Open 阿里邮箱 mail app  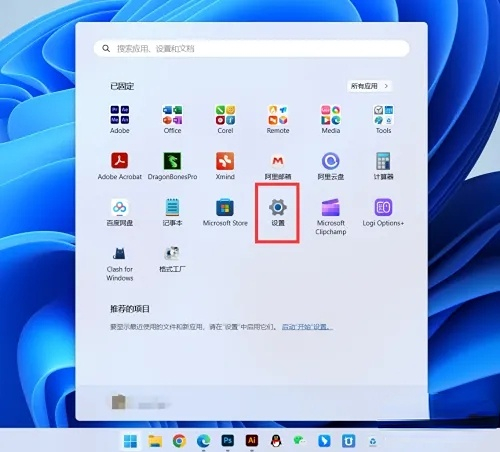278,166
